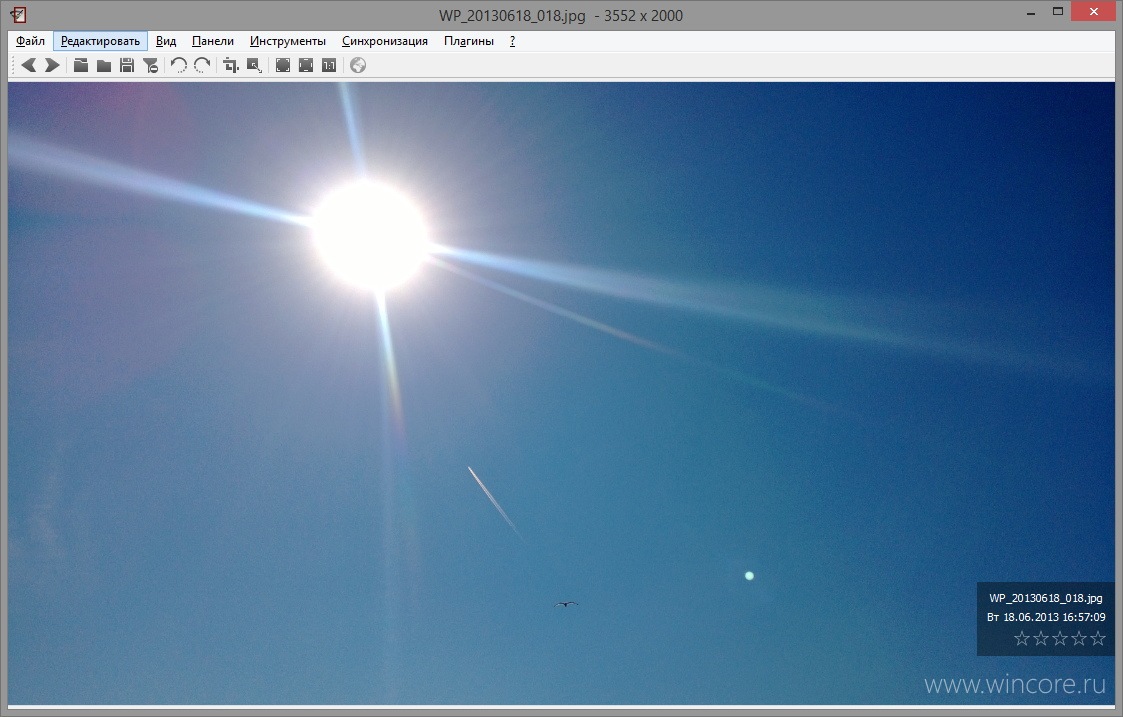Go to previous image arrow
The width and height of the screenshot is (1123, 717).
tap(29, 65)
